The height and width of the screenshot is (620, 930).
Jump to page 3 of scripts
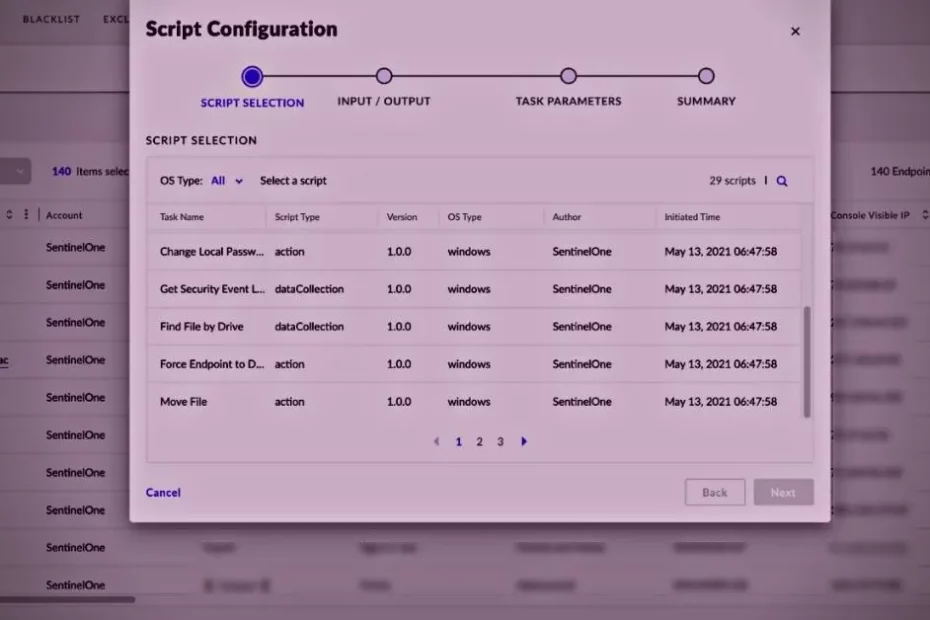tap(500, 441)
